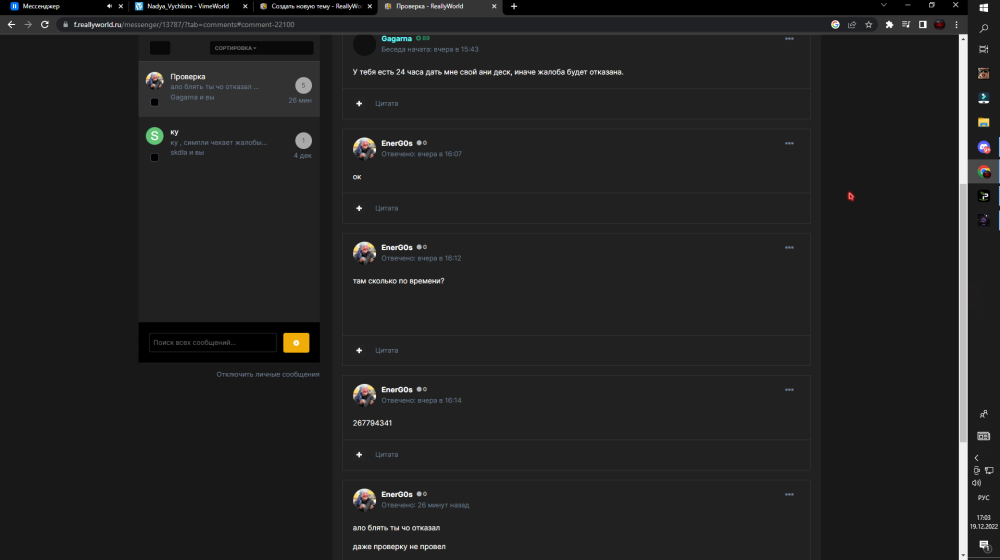
Task: Open the 'ку' conversation with skdla
Action: pyautogui.click(x=229, y=144)
